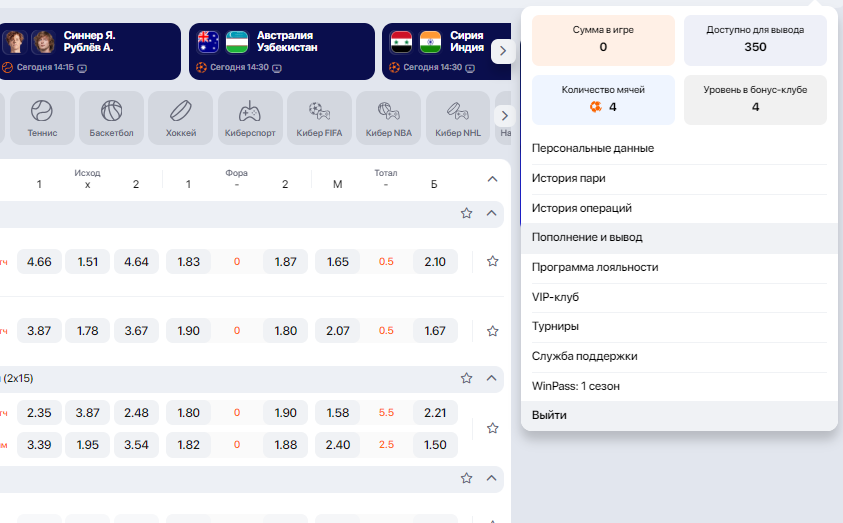Open Австралия Узбекистан match card
Viewport: 843px width, 523px height.
coord(282,51)
